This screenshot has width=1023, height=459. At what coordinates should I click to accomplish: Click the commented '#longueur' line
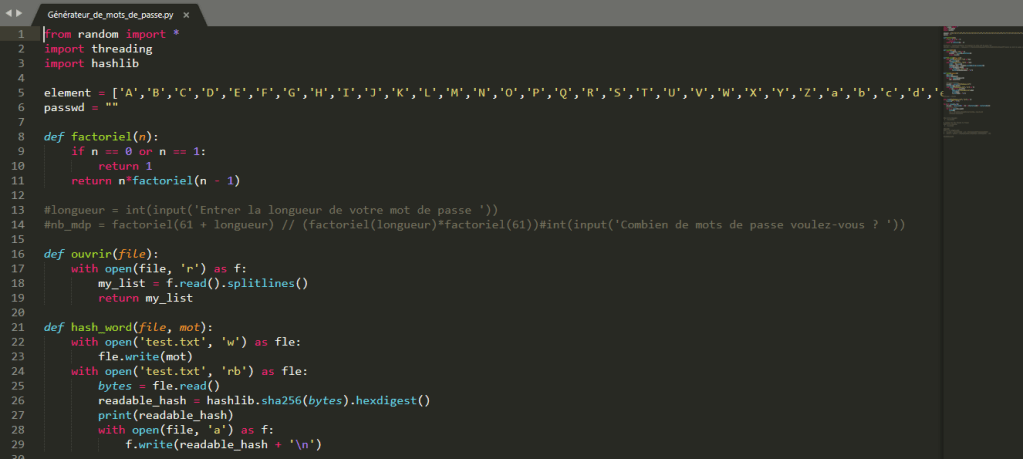(x=270, y=209)
